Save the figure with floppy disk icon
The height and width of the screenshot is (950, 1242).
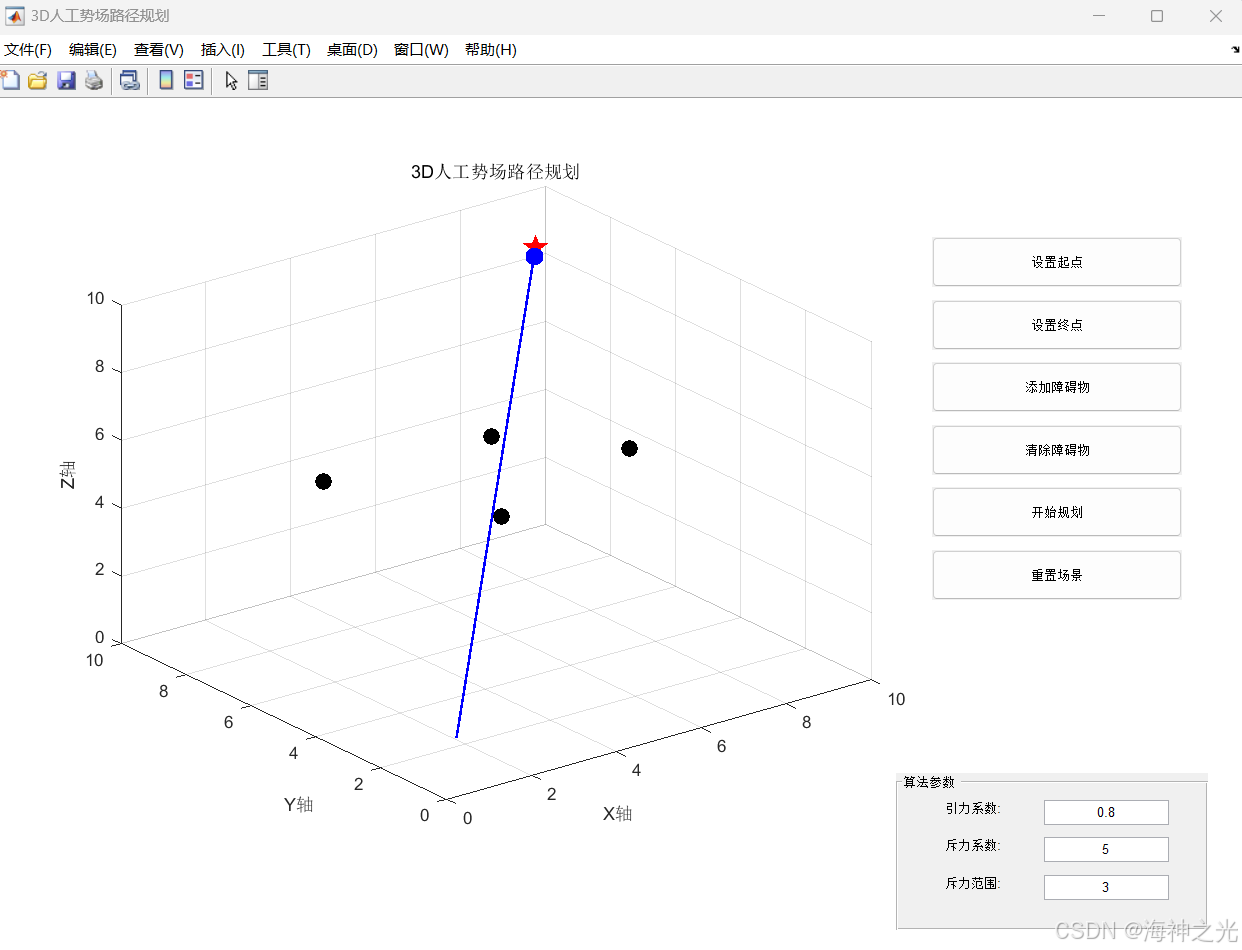[66, 81]
